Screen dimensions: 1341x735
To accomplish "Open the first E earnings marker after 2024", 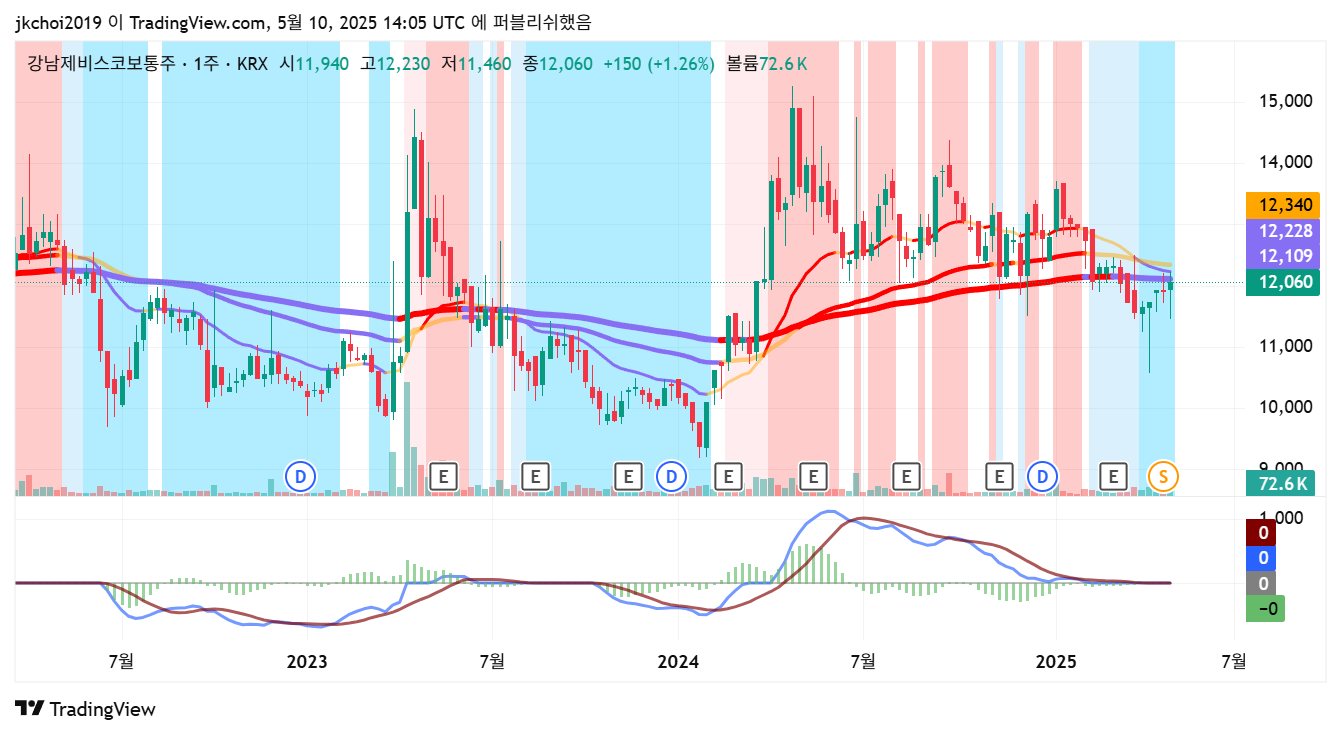I will 729,476.
